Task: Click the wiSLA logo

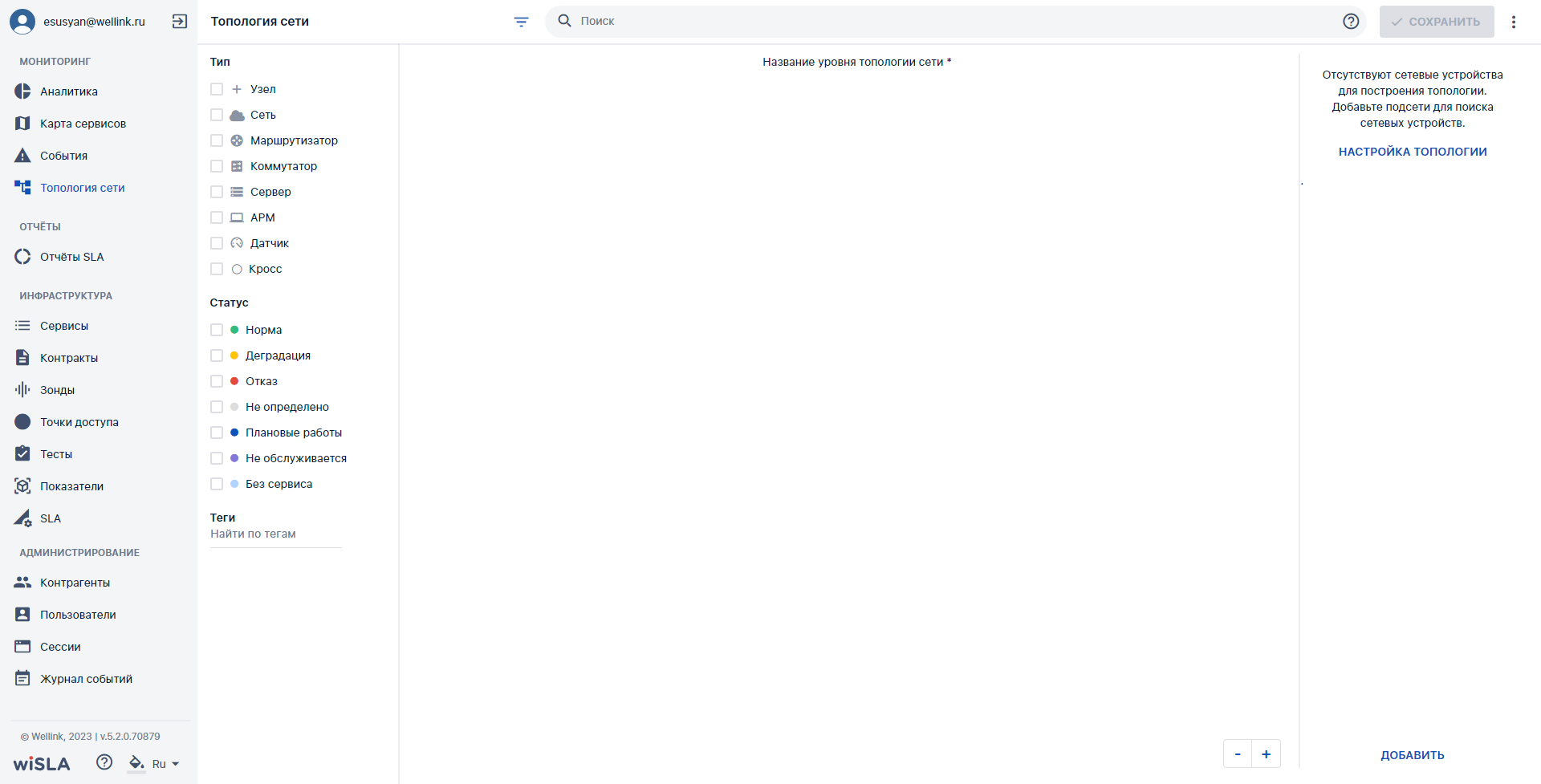Action: click(42, 763)
